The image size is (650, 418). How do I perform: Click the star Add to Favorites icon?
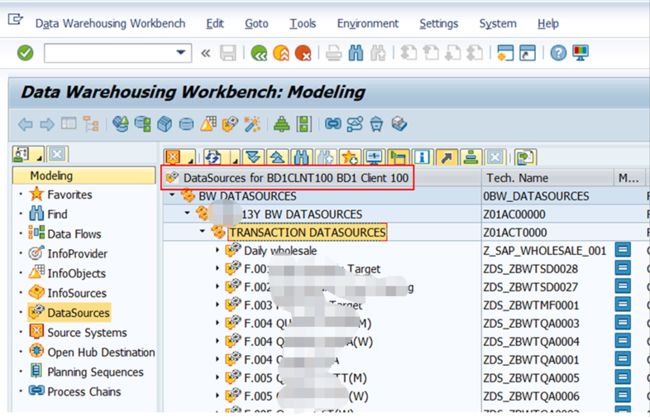(x=350, y=157)
